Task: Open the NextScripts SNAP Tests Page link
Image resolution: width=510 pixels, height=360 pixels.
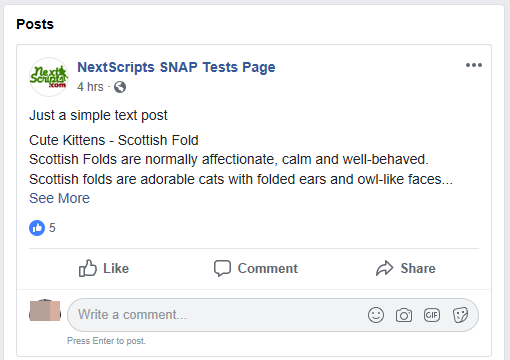Action: tap(176, 67)
